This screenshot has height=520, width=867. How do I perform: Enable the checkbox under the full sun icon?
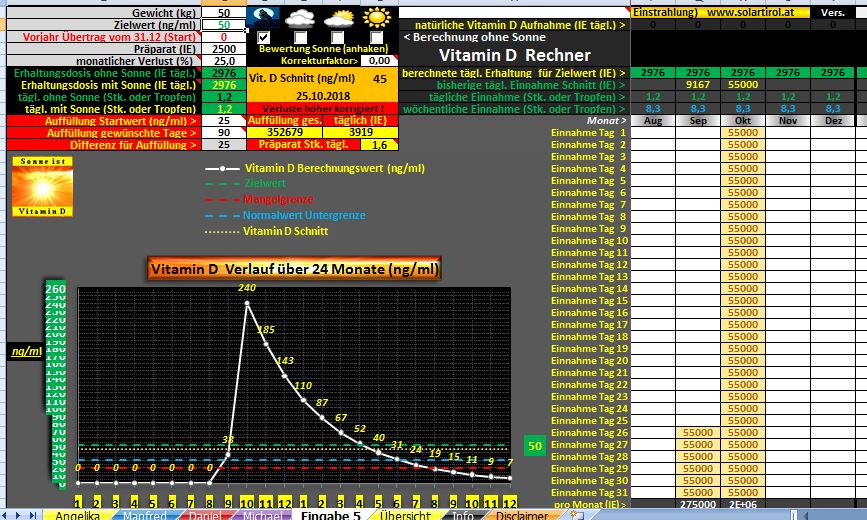point(377,37)
